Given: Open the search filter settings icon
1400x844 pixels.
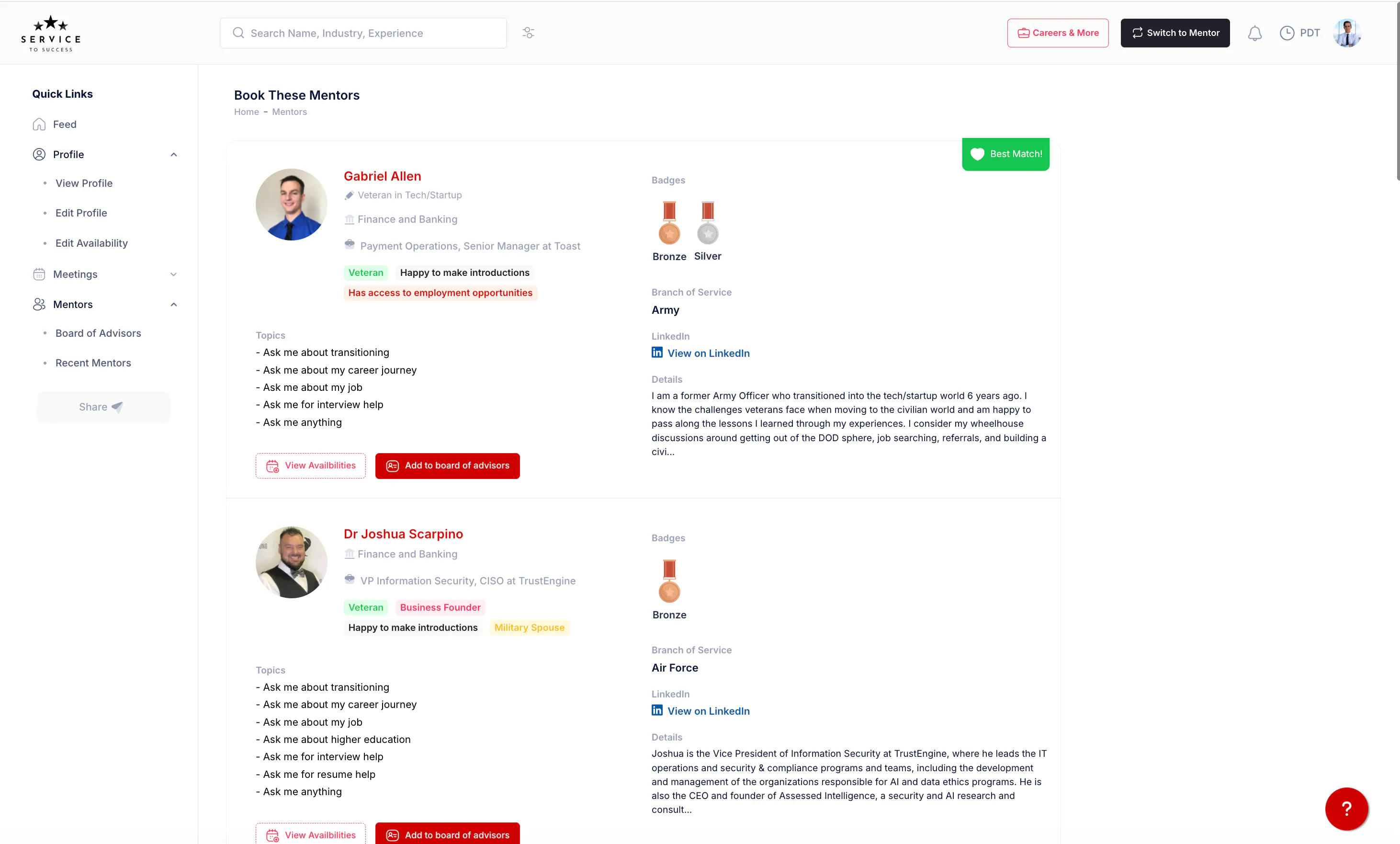Looking at the screenshot, I should tap(528, 33).
